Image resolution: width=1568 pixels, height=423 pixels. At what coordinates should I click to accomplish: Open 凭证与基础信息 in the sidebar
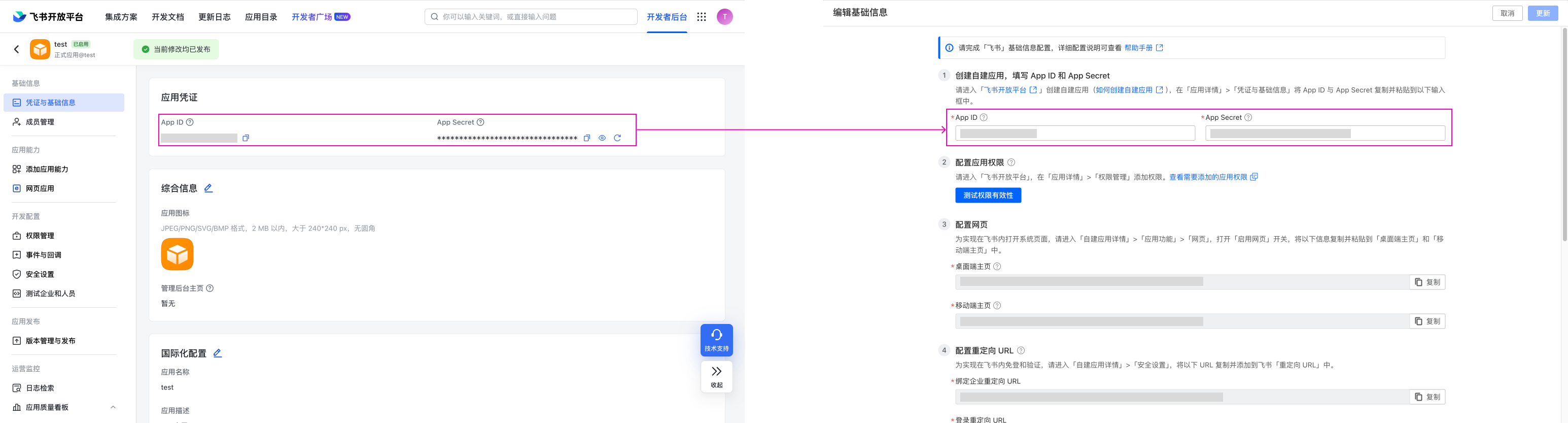point(64,103)
